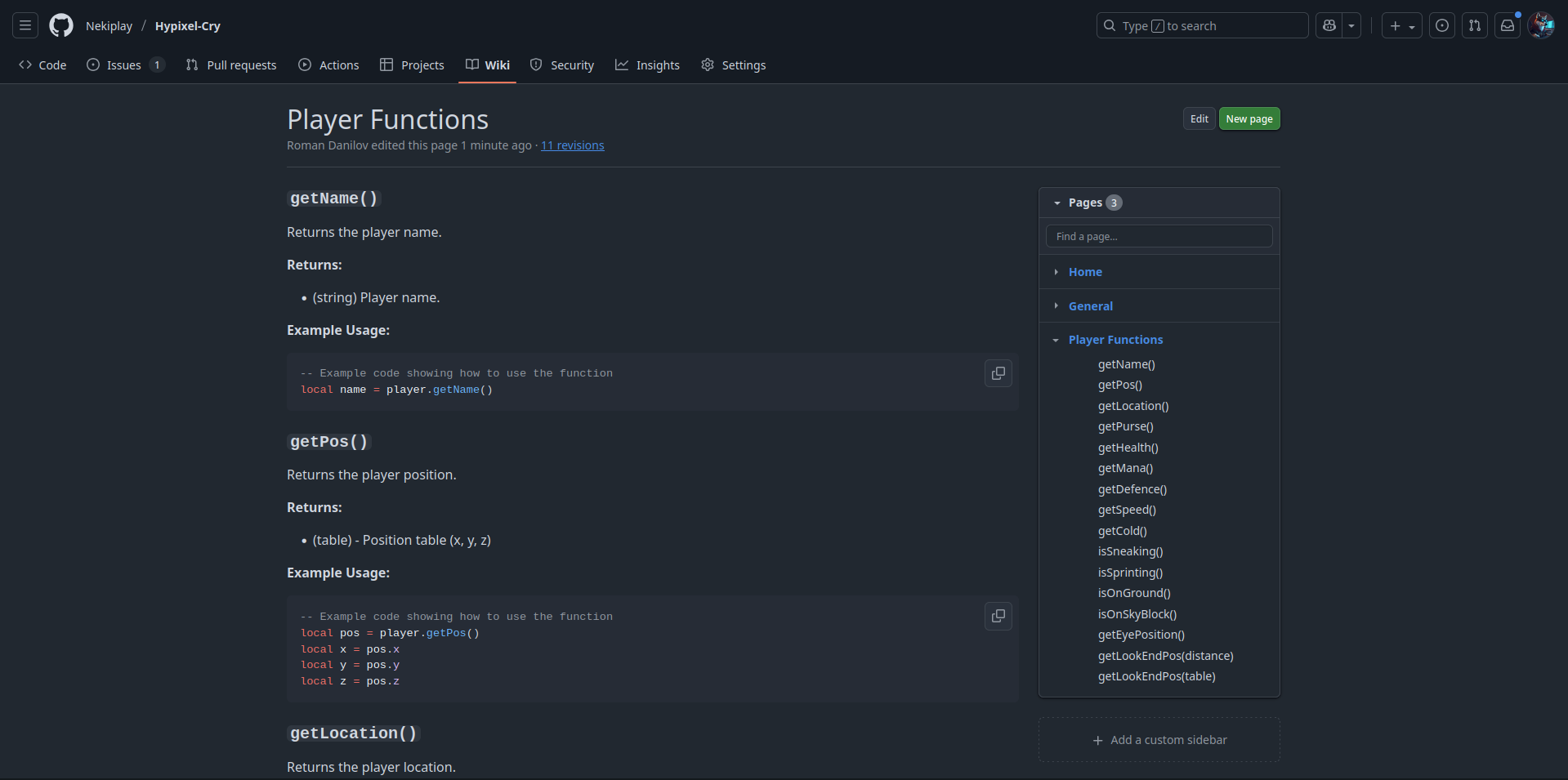Open the General wiki page
Screen dimensions: 1568x780
(1090, 306)
